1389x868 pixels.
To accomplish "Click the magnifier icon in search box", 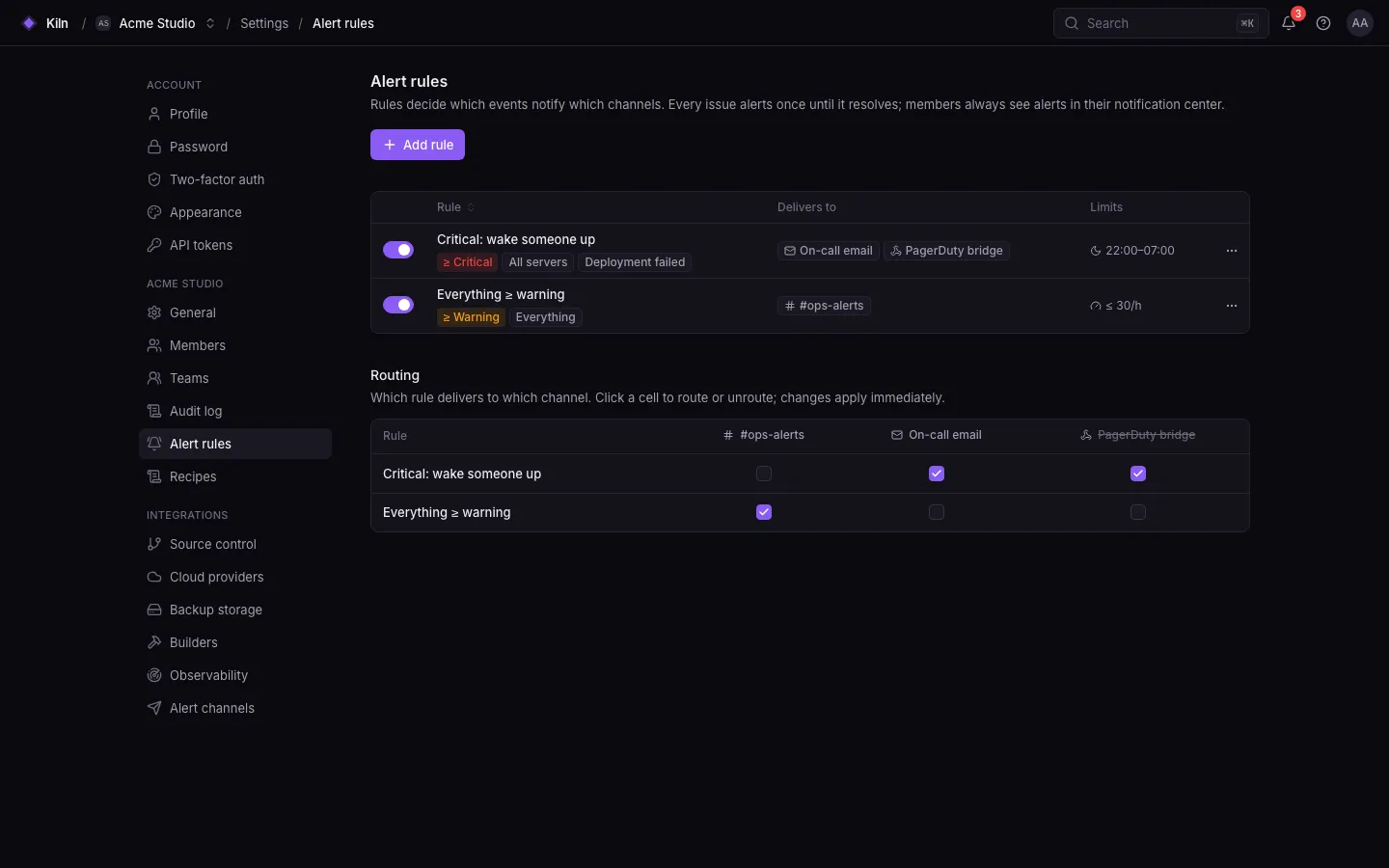I will 1072,23.
